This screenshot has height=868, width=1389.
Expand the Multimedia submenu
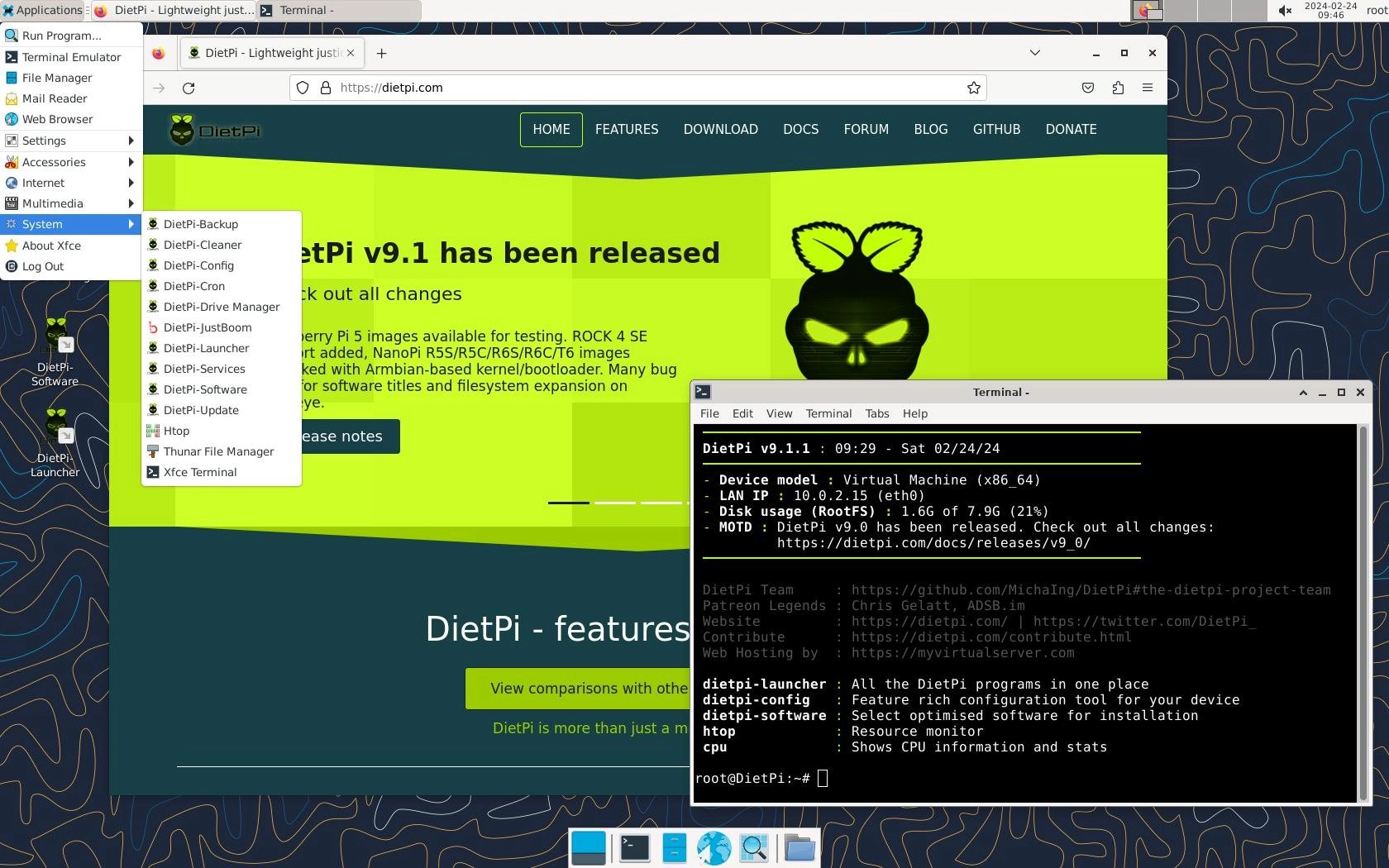(71, 203)
